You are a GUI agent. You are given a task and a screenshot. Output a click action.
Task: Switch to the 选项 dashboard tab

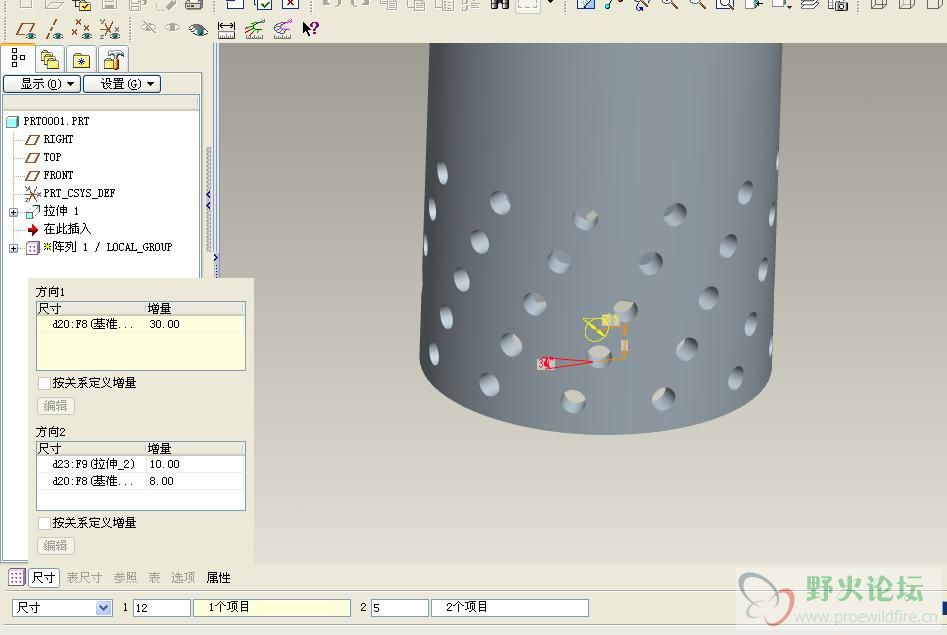tap(182, 578)
